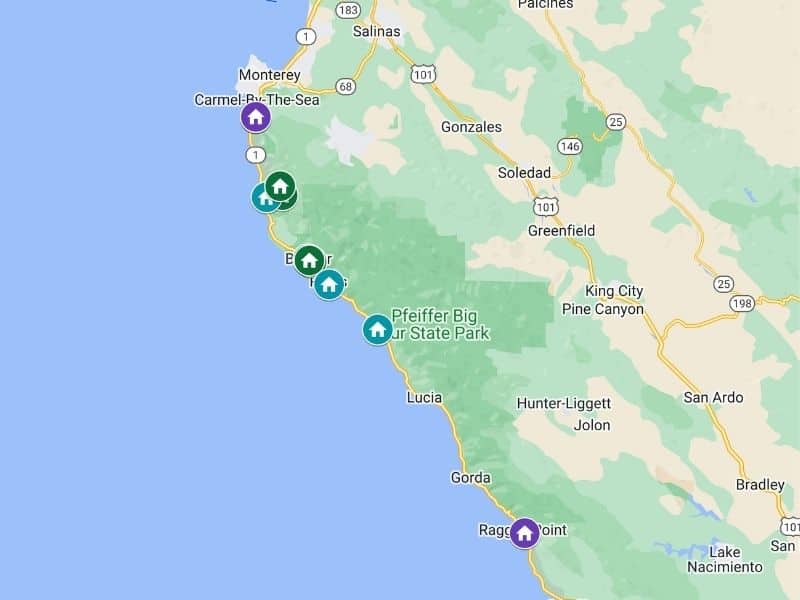The width and height of the screenshot is (800, 600).
Task: Click the Greenfield town label
Action: [561, 231]
